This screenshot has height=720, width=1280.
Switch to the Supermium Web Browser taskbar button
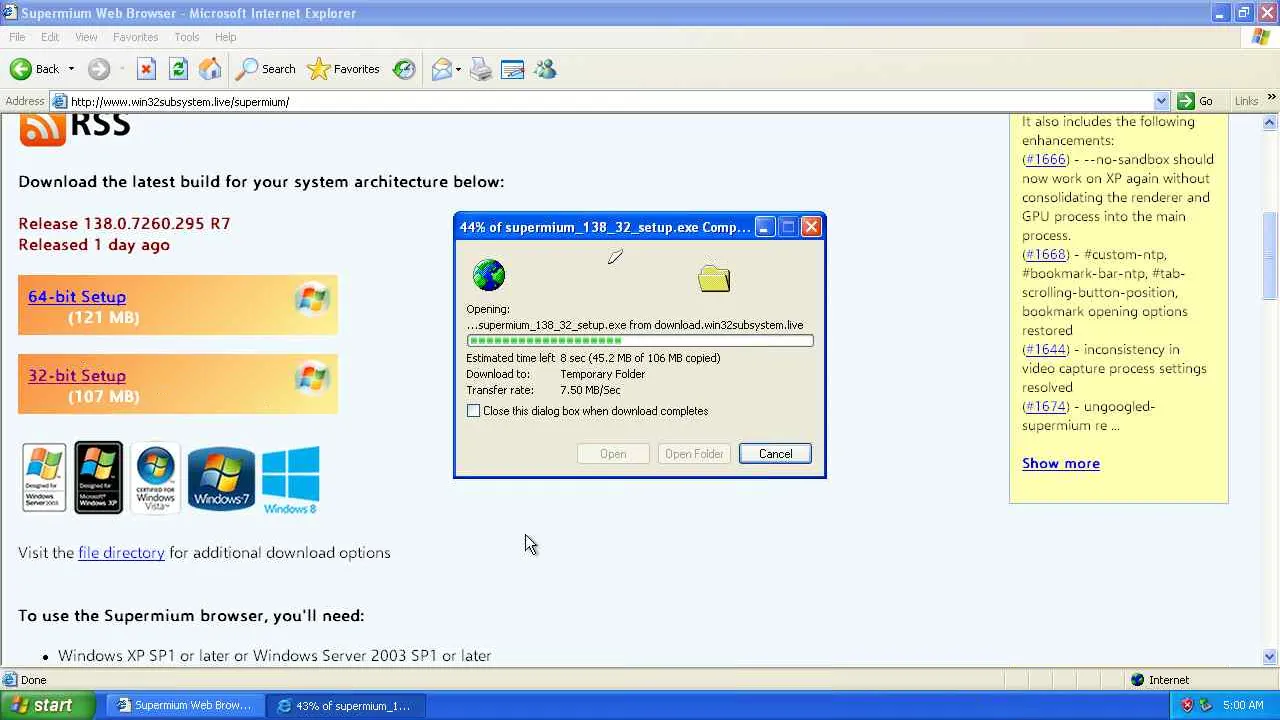[184, 705]
